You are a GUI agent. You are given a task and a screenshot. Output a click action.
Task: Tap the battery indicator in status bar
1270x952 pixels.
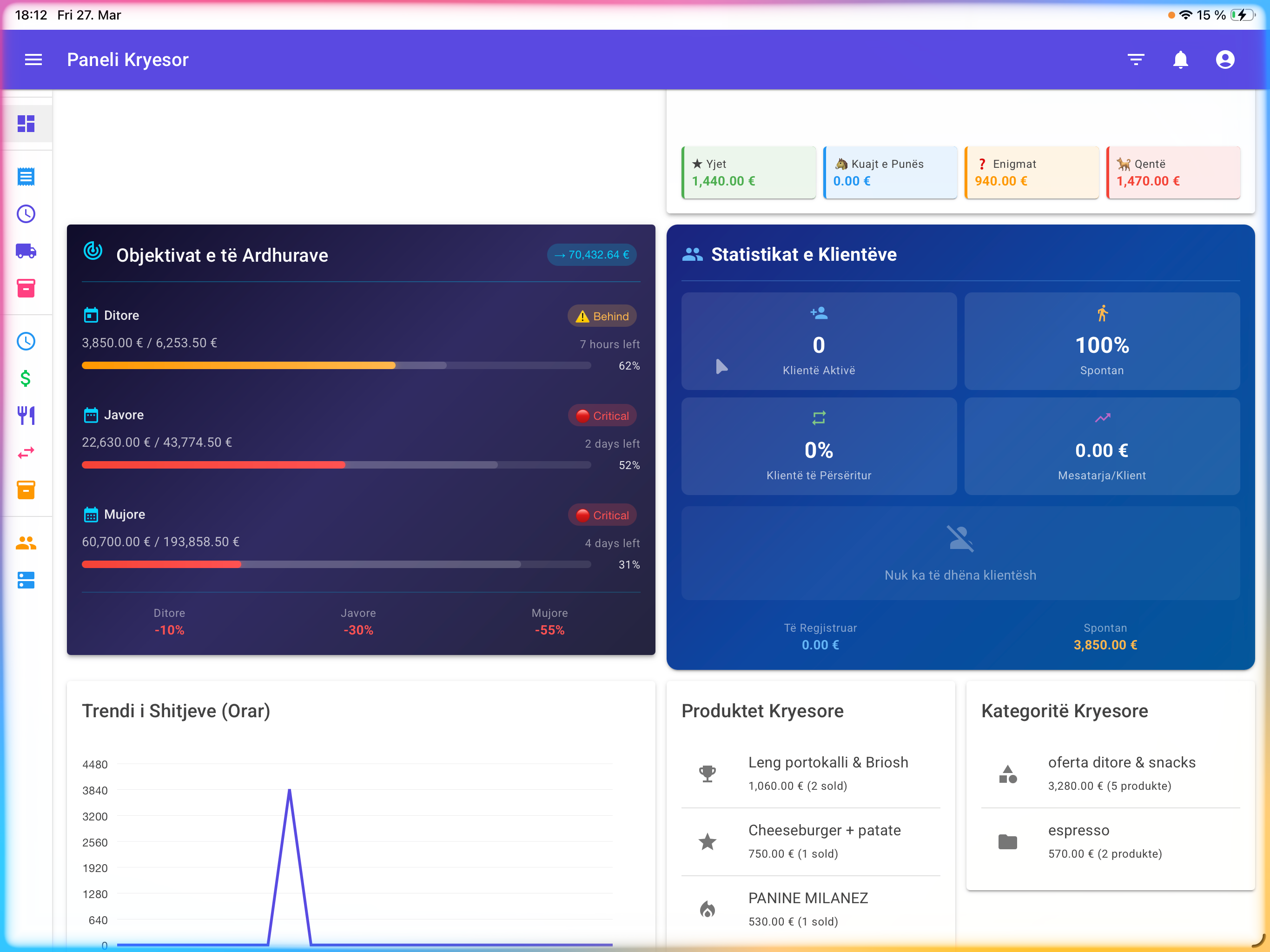(x=1243, y=15)
